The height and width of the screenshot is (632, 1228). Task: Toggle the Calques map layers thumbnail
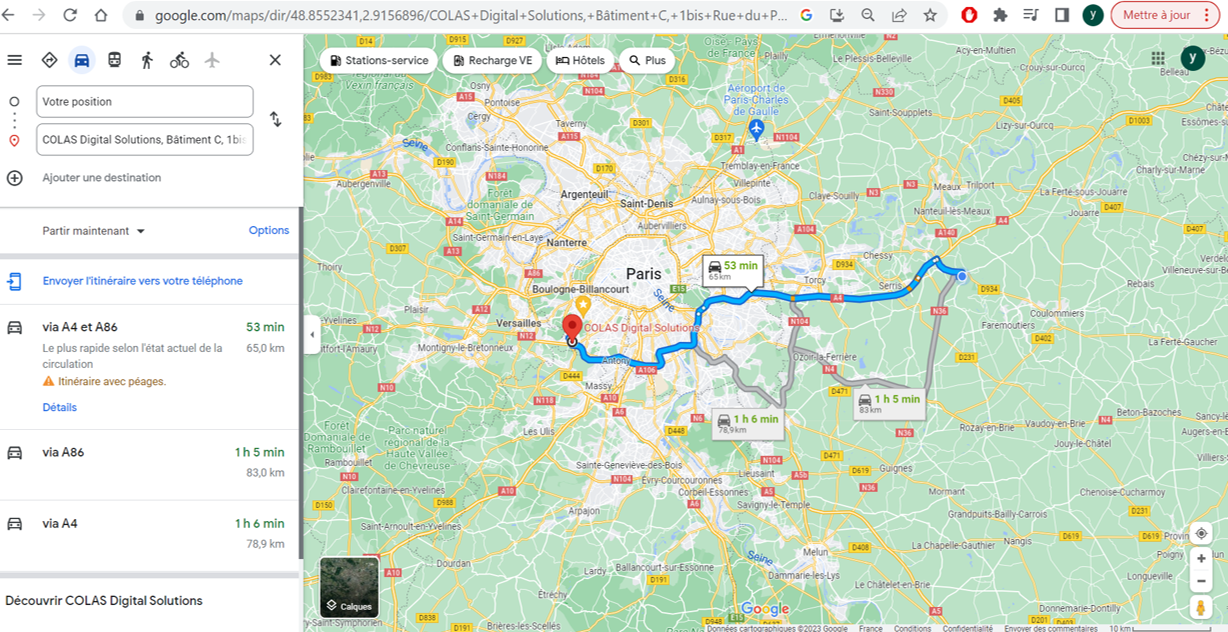(349, 587)
